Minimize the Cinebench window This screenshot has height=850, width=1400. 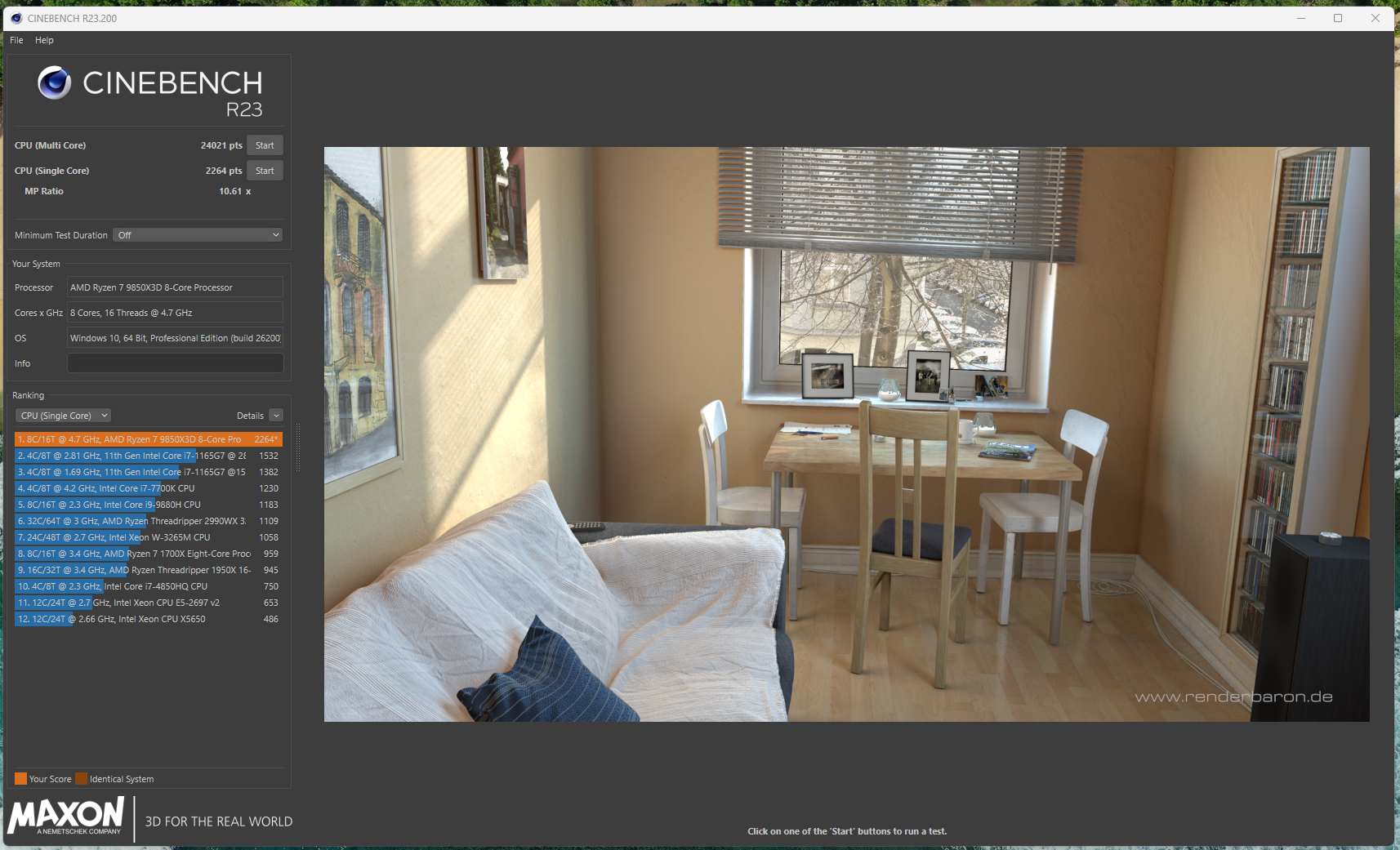(1300, 18)
